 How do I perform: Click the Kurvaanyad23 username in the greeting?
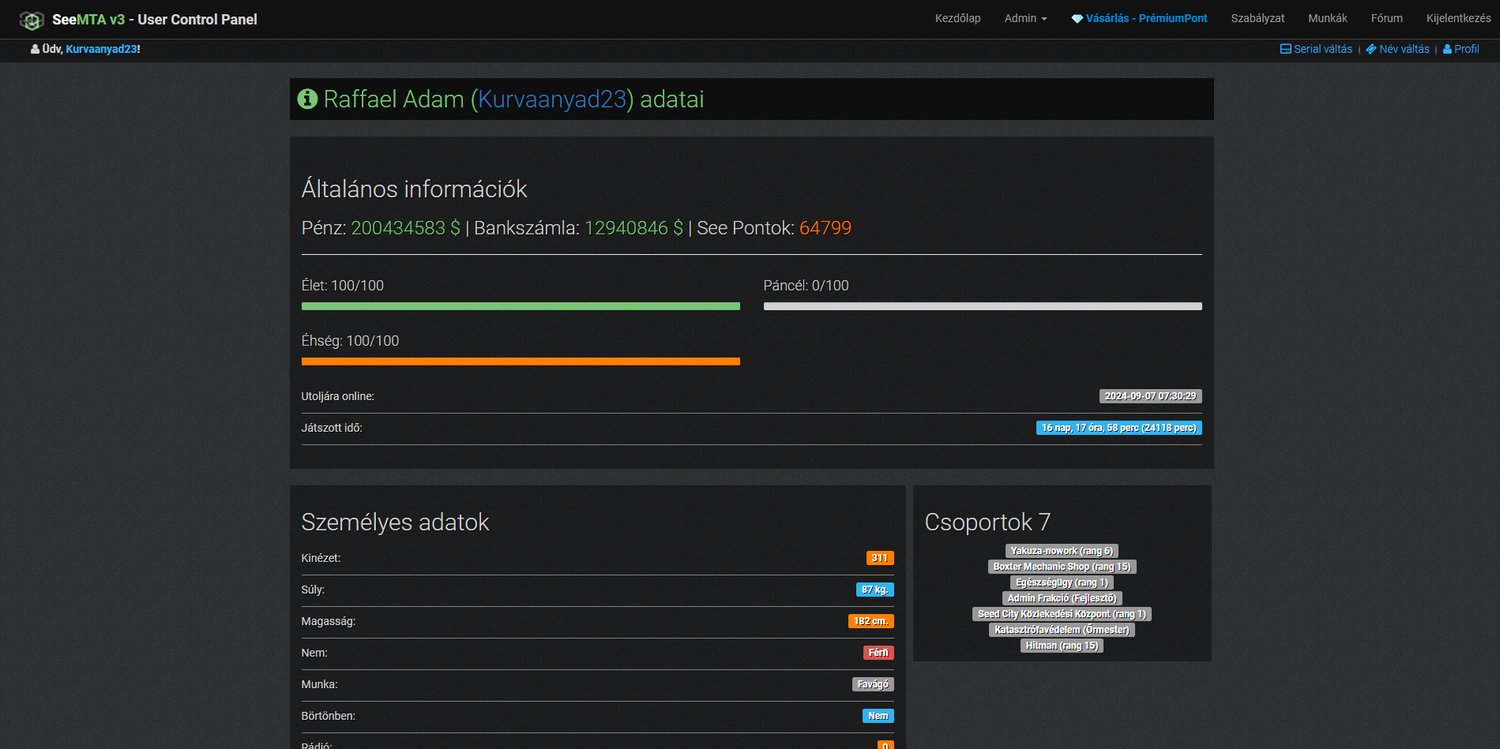pos(101,49)
